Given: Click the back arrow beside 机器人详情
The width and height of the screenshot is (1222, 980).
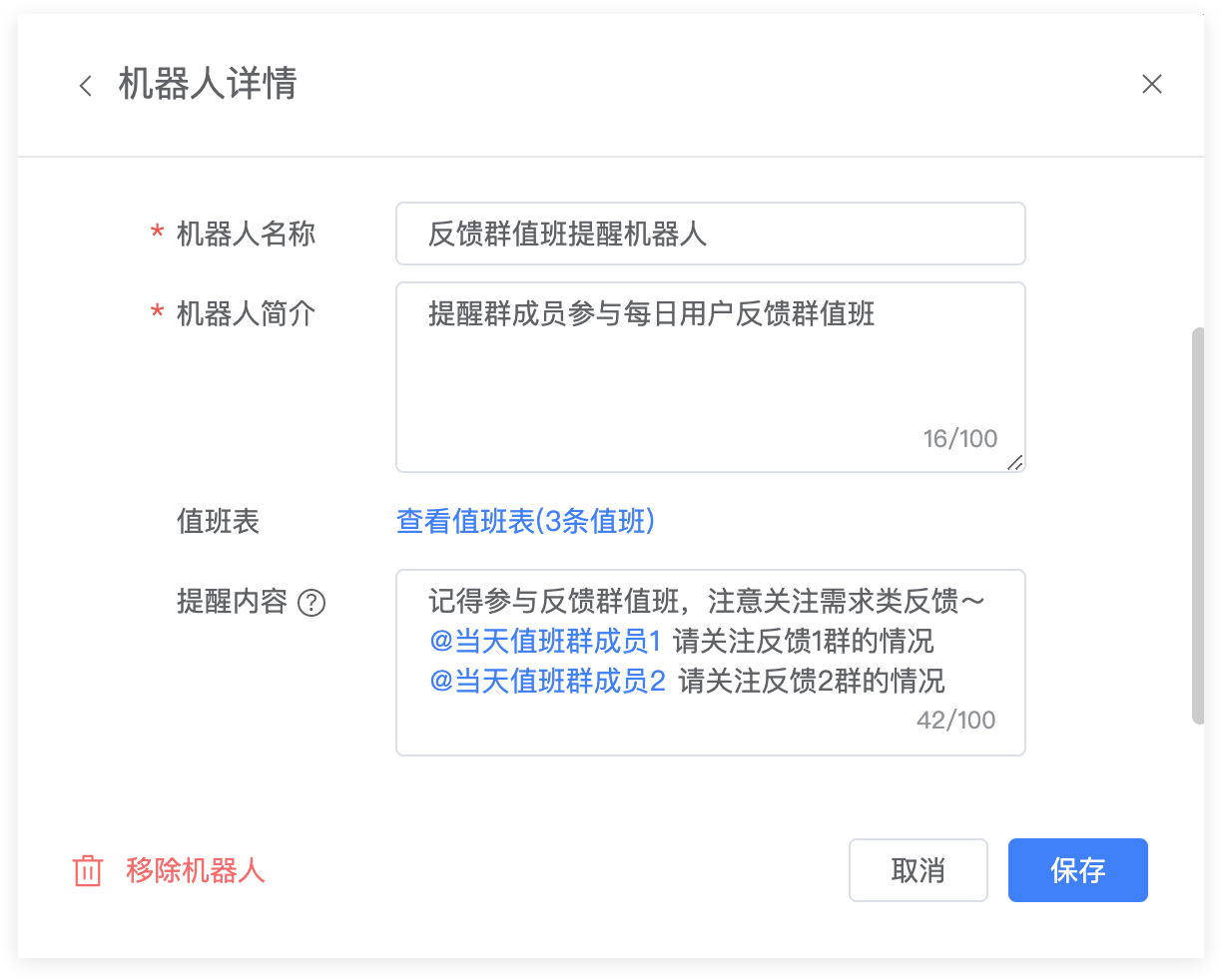Looking at the screenshot, I should pos(86,86).
